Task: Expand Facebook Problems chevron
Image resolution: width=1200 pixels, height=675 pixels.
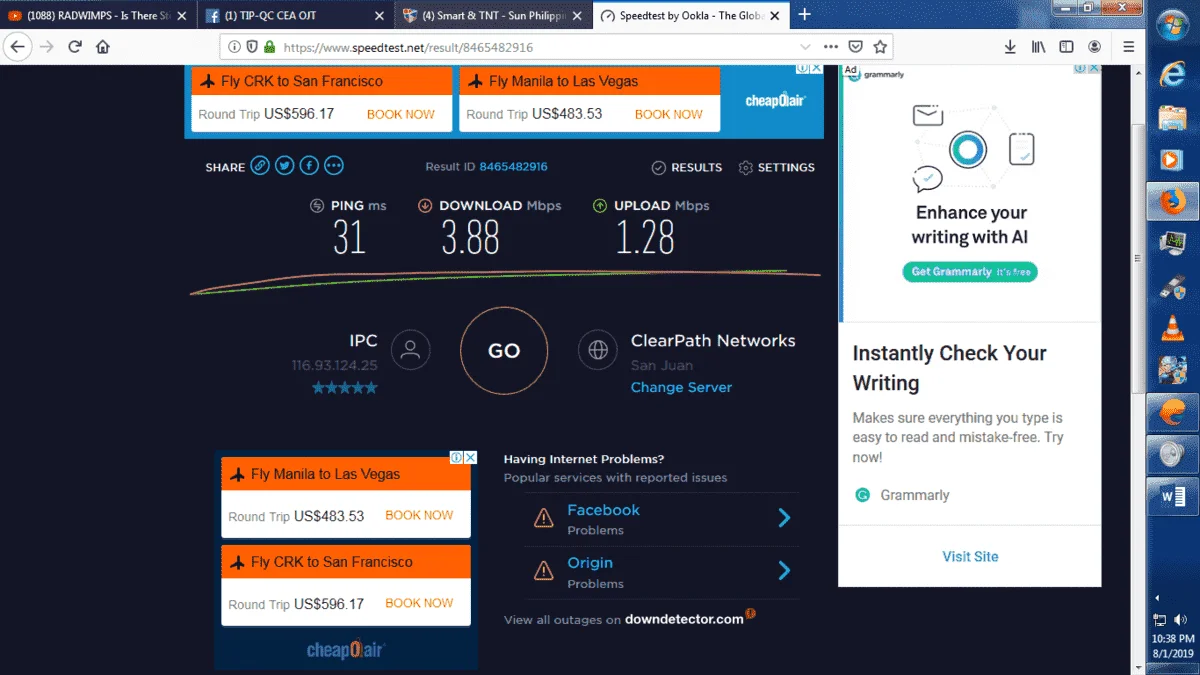Action: [x=784, y=517]
